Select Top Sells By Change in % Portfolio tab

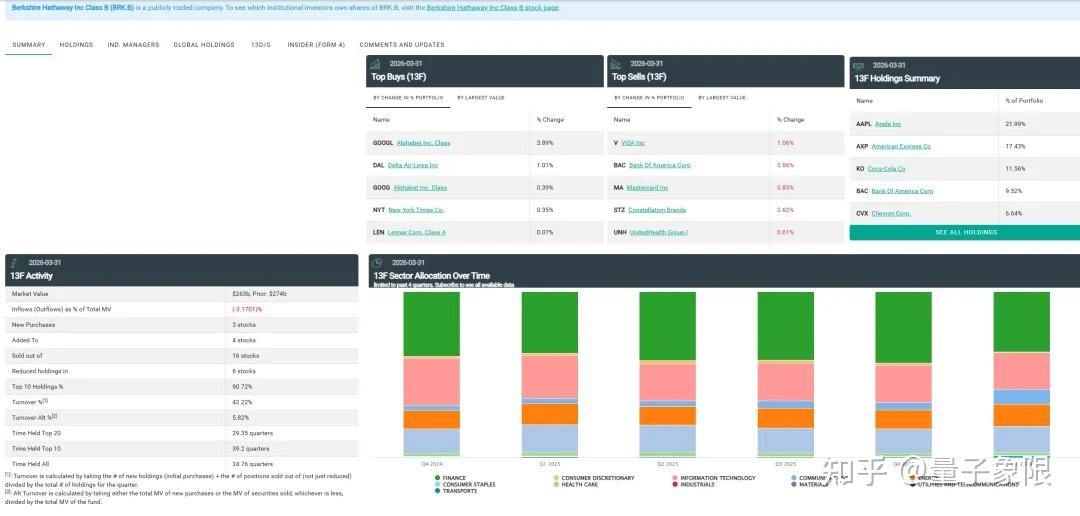(x=649, y=98)
